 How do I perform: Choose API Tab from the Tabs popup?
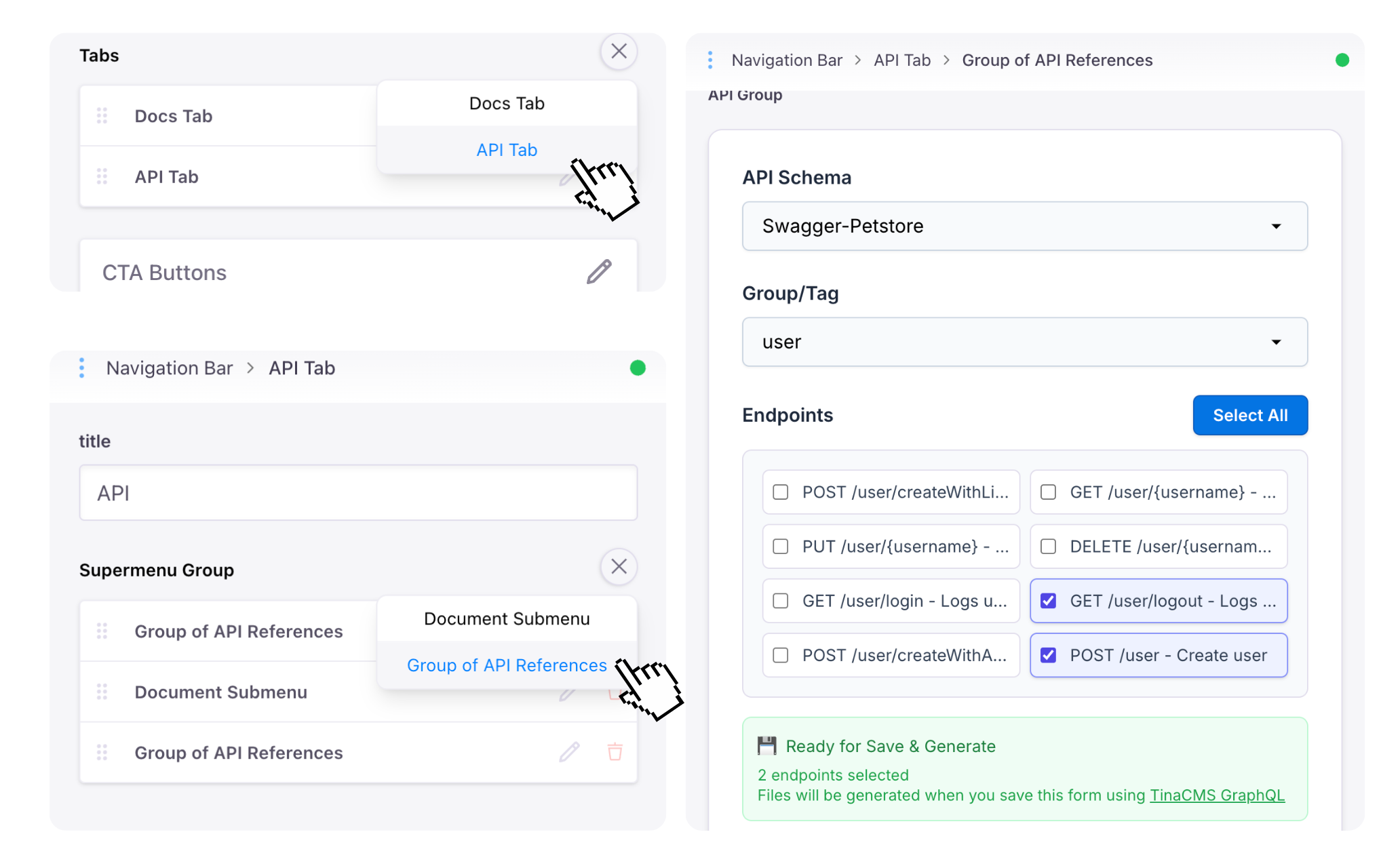[x=507, y=150]
